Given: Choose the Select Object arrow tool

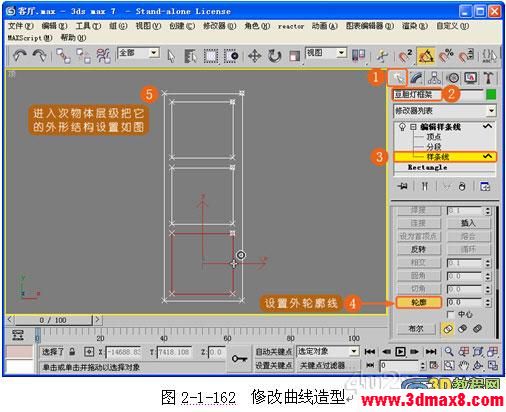Looking at the screenshot, I should point(171,56).
